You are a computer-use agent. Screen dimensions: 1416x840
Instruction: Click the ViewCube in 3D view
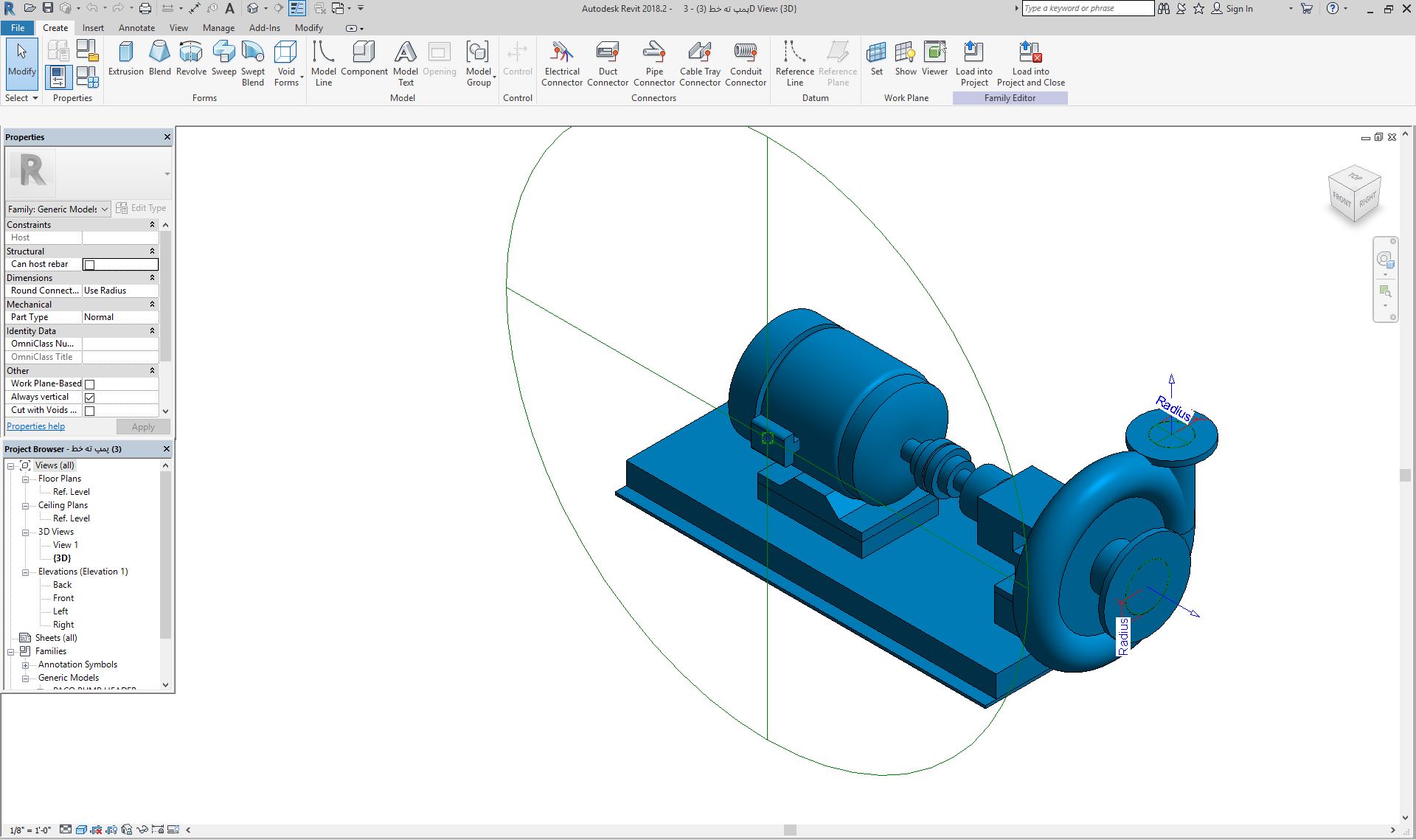point(1354,193)
